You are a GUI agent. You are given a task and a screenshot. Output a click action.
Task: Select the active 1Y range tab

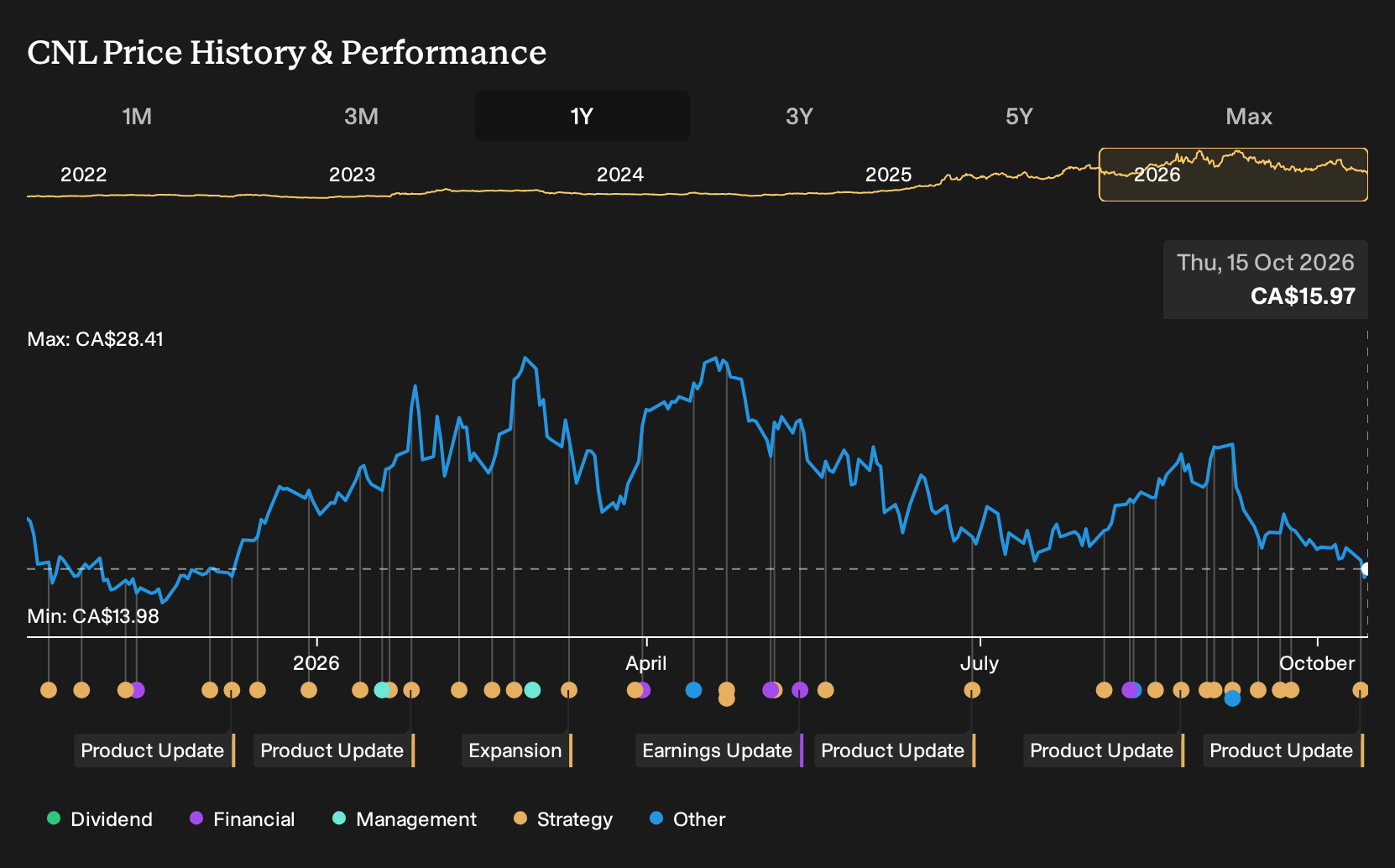(x=583, y=116)
